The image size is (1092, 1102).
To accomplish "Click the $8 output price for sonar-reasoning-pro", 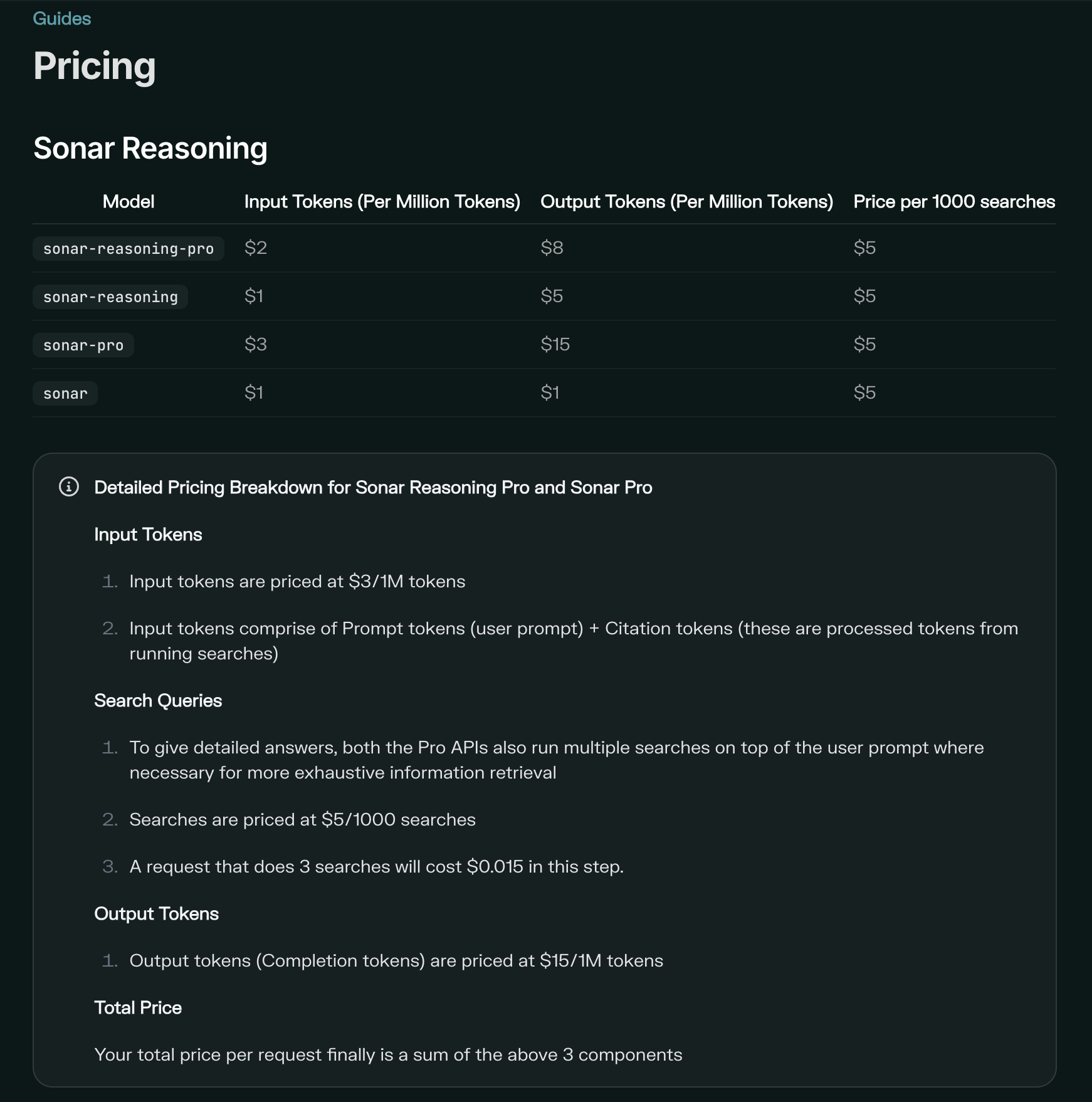I will 552,248.
